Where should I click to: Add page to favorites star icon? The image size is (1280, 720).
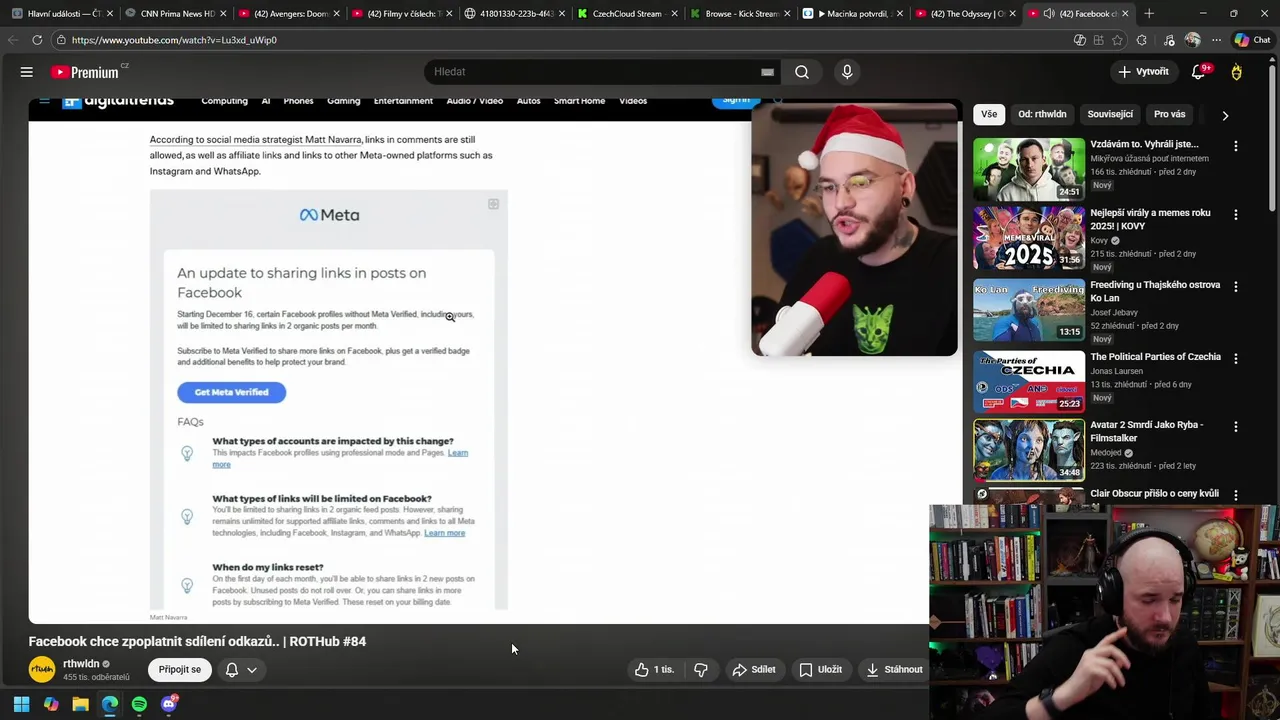point(1117,40)
